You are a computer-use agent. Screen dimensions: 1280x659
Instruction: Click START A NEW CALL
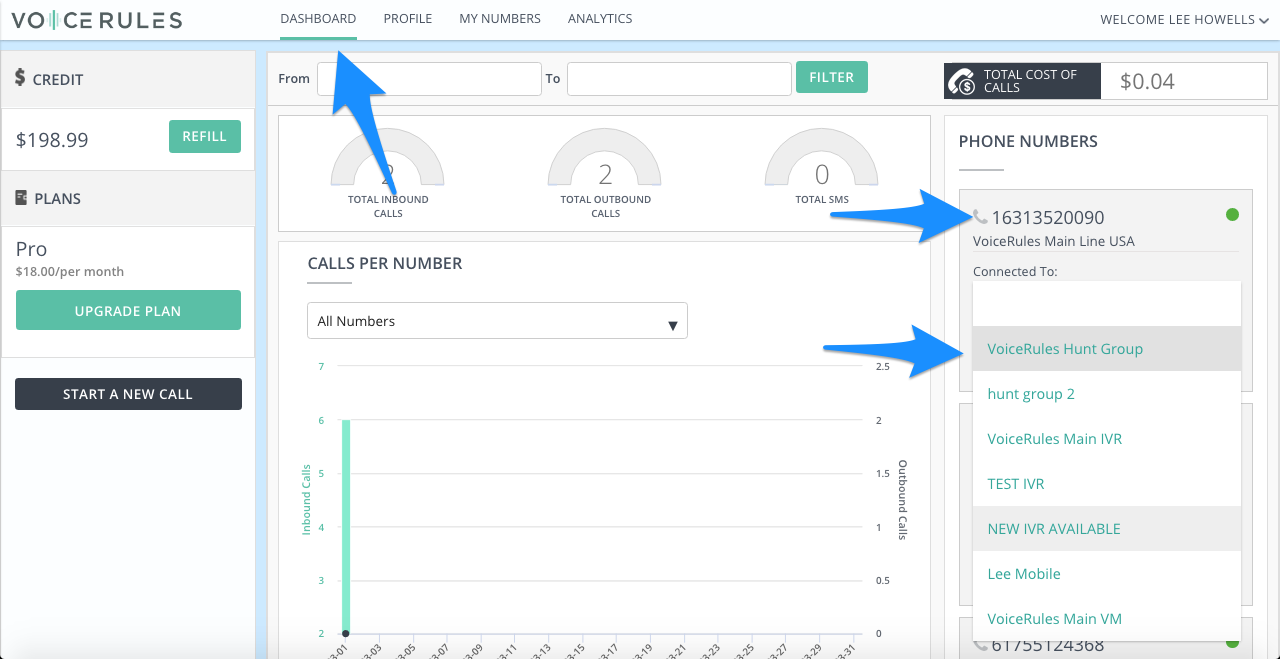click(x=128, y=393)
